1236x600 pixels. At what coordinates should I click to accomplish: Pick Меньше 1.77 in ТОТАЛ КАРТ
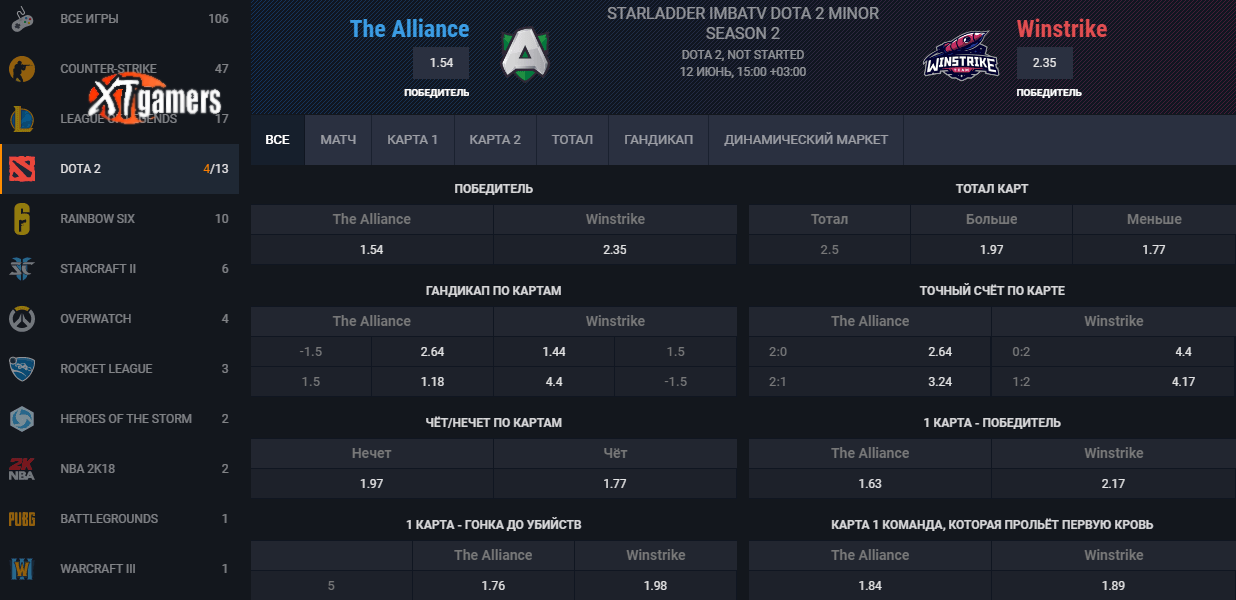pos(1154,250)
